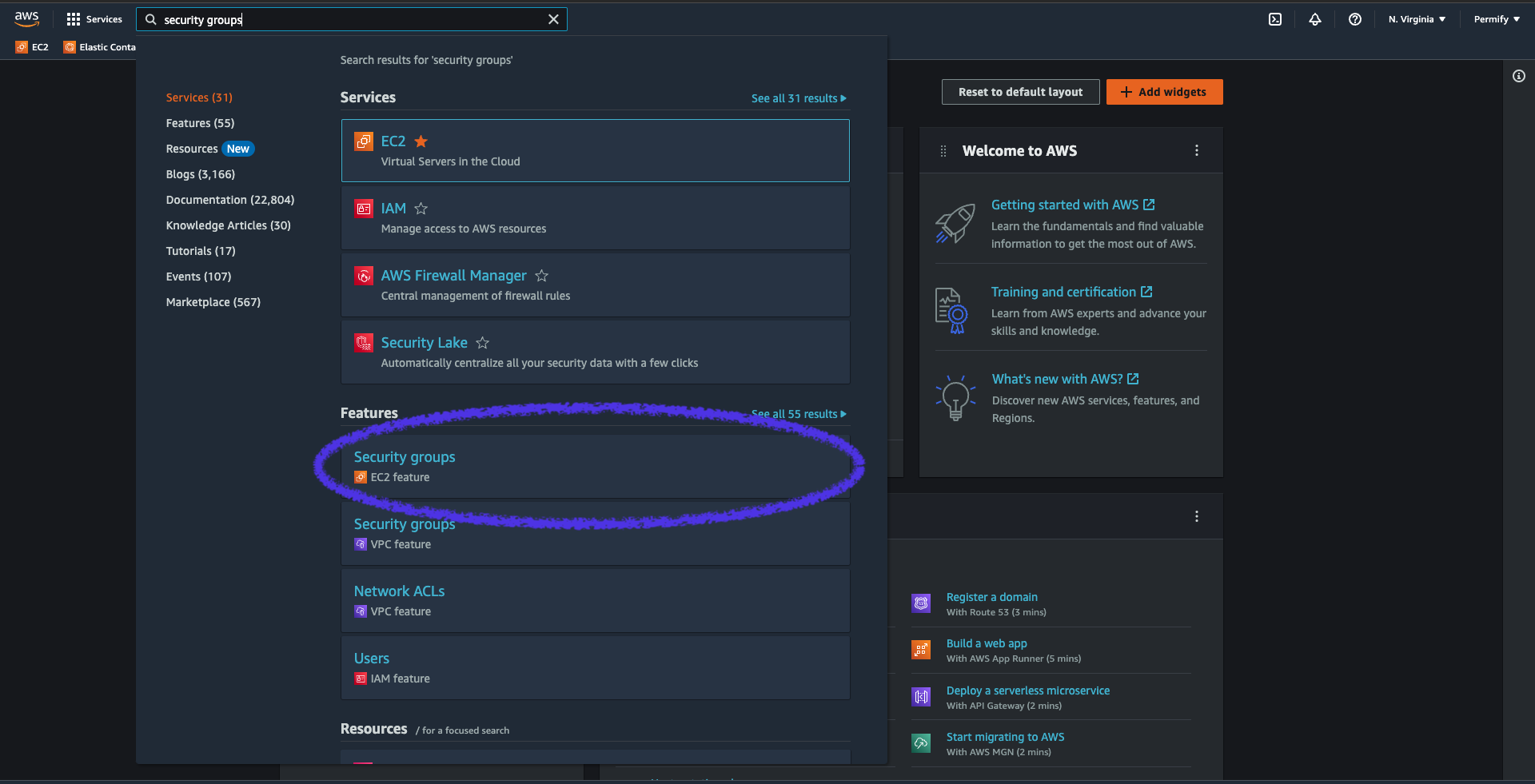Open Deploy a serverless microservice link
This screenshot has height=784, width=1535.
1028,690
